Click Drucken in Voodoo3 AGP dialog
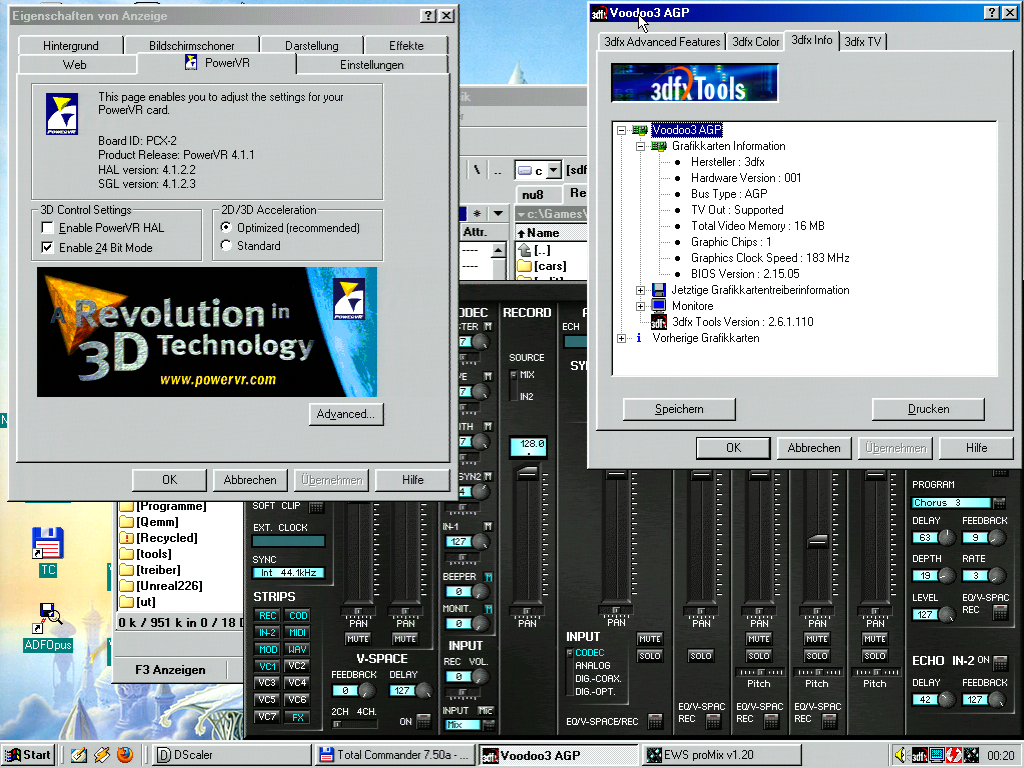Image resolution: width=1024 pixels, height=768 pixels. pyautogui.click(x=928, y=409)
